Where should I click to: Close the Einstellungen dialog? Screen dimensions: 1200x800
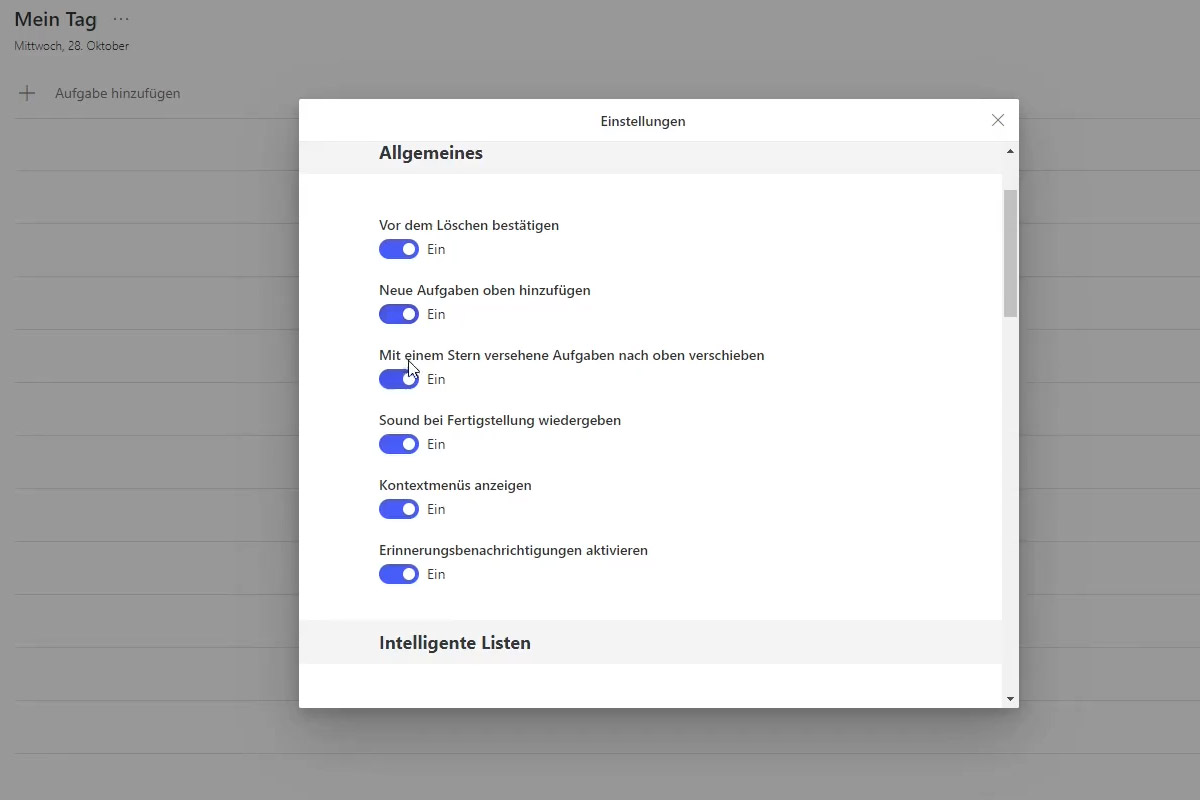pos(997,120)
